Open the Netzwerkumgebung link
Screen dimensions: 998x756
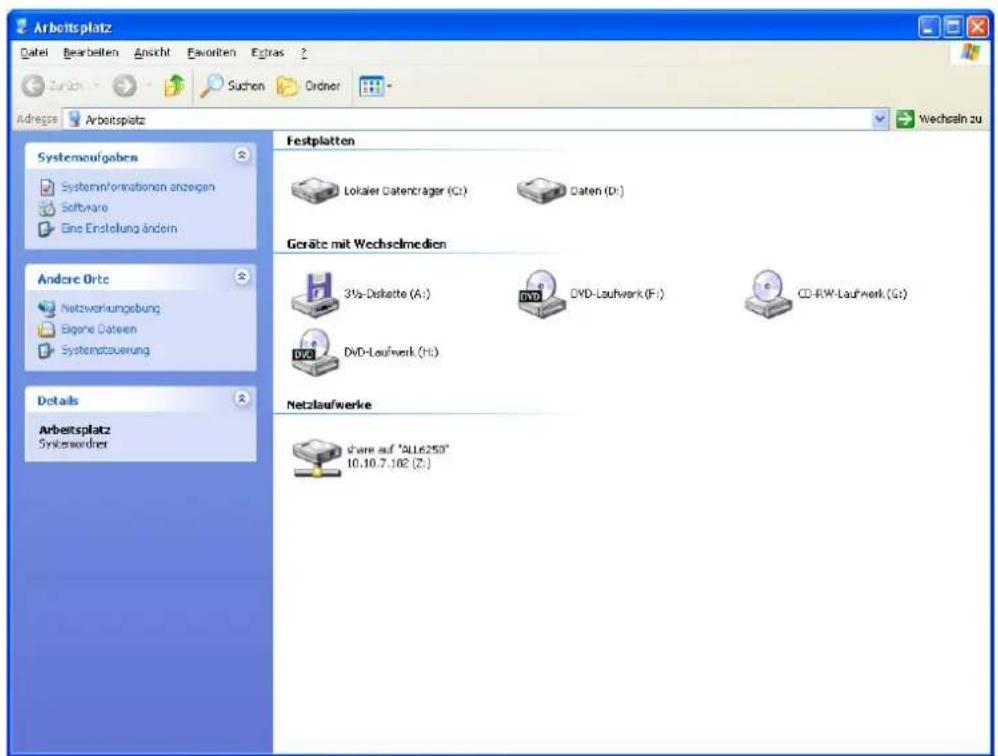coord(110,309)
